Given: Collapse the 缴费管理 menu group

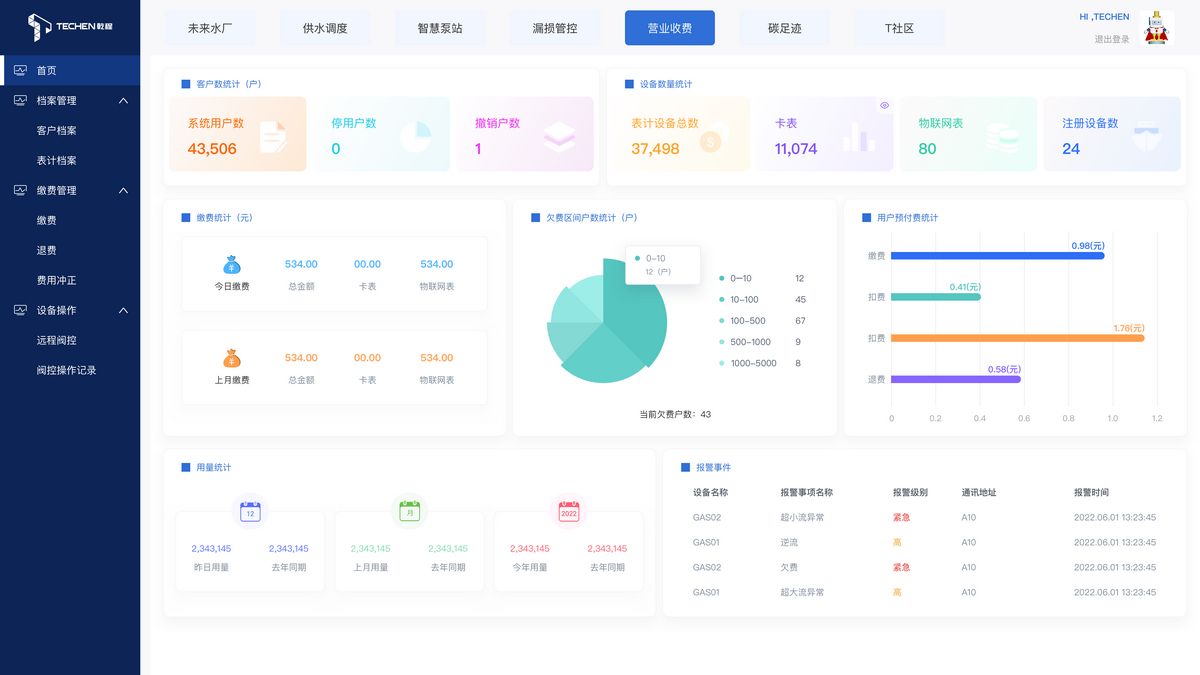Looking at the screenshot, I should click(x=123, y=191).
